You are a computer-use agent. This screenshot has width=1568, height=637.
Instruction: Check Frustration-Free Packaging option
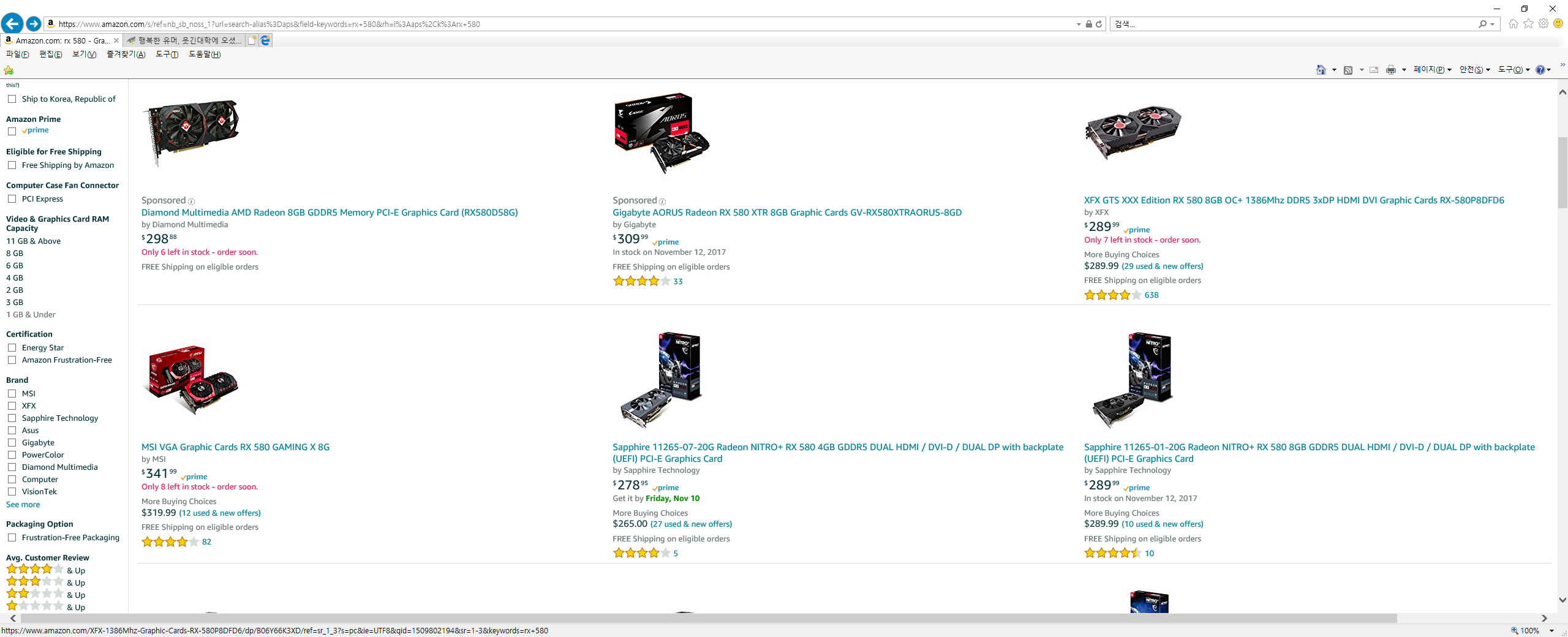[12, 538]
